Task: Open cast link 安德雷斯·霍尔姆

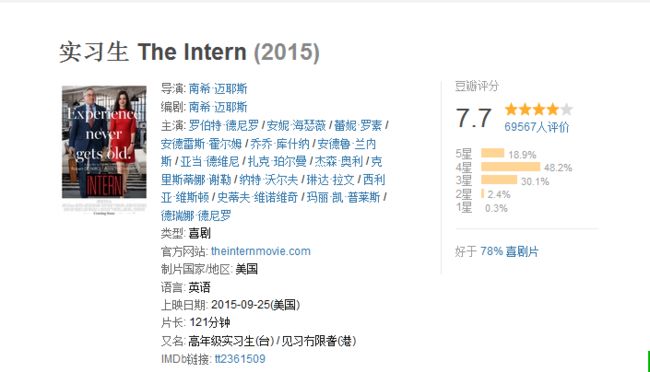Action: [x=201, y=144]
